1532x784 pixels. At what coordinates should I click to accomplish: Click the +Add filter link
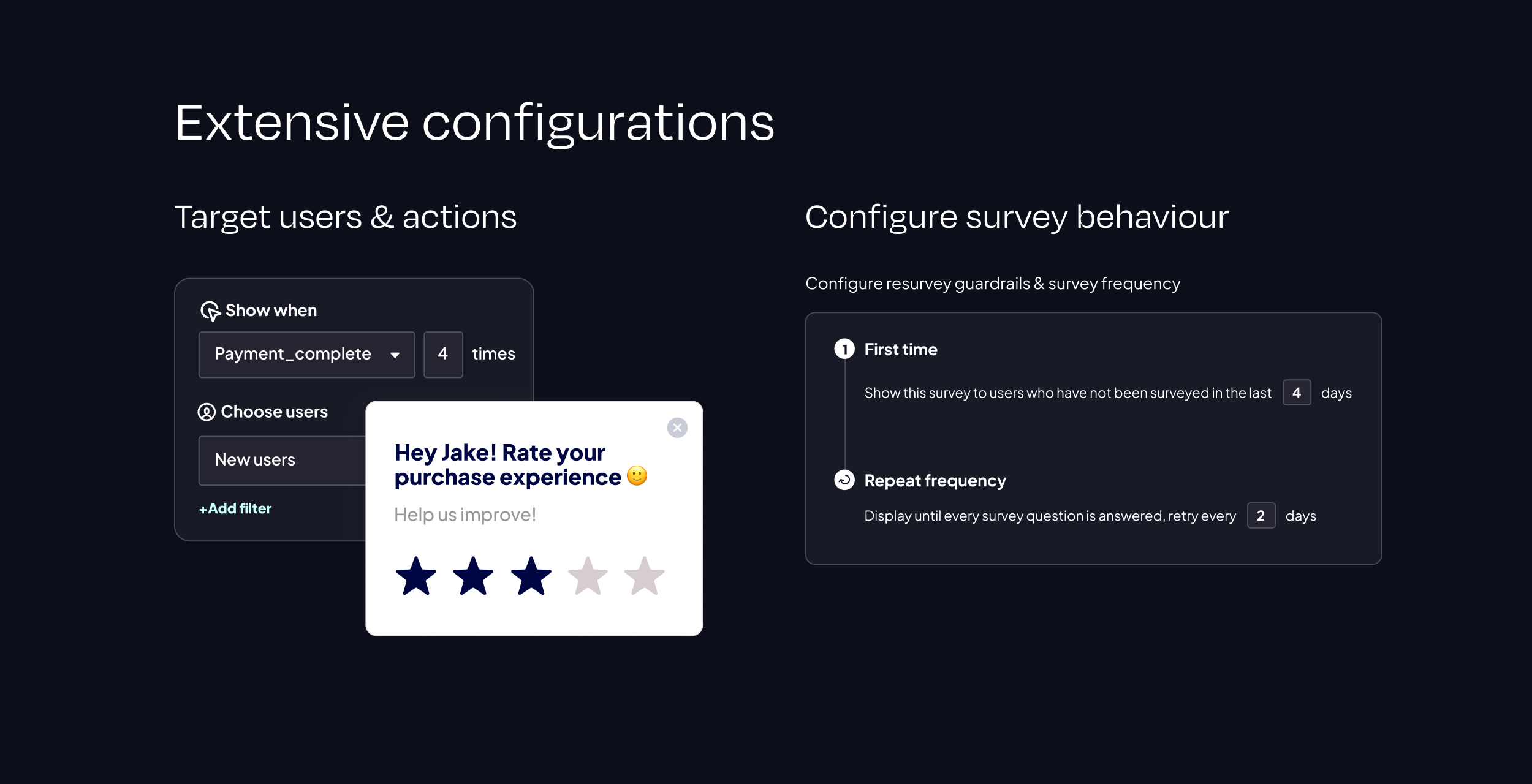tap(235, 508)
